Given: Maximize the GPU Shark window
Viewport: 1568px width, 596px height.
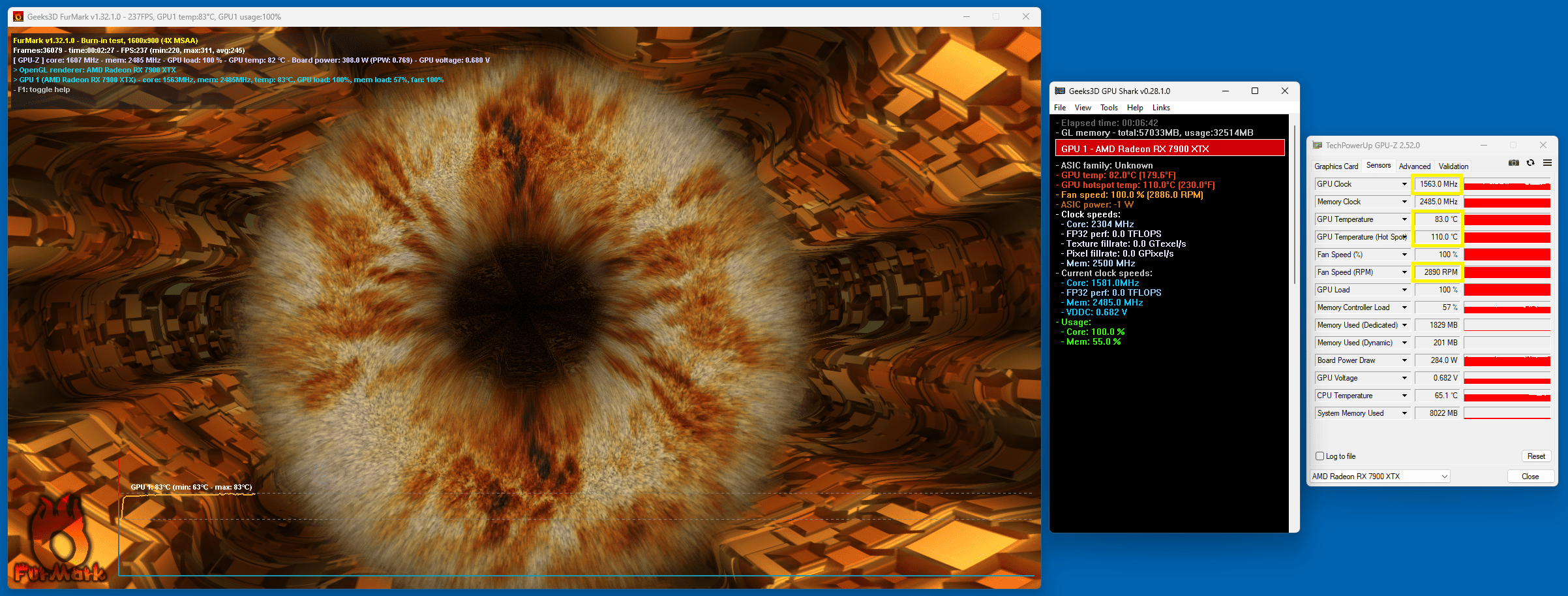Looking at the screenshot, I should tap(1255, 91).
